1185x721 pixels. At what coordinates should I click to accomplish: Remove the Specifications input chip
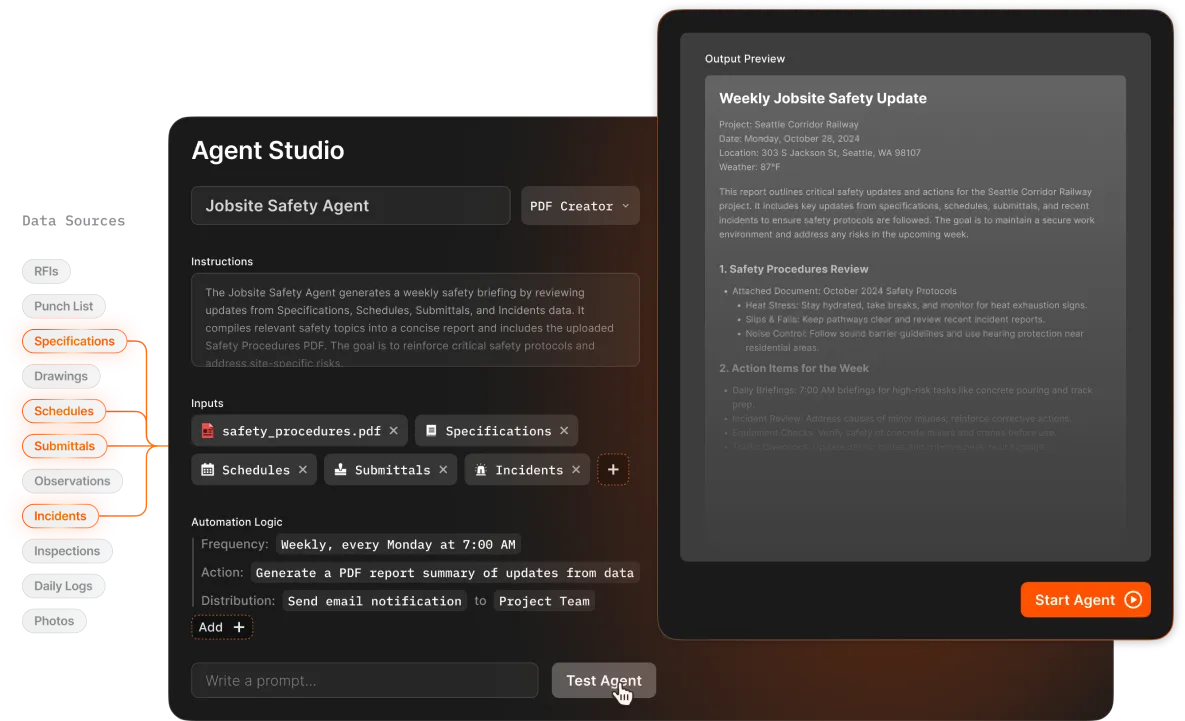[564, 431]
